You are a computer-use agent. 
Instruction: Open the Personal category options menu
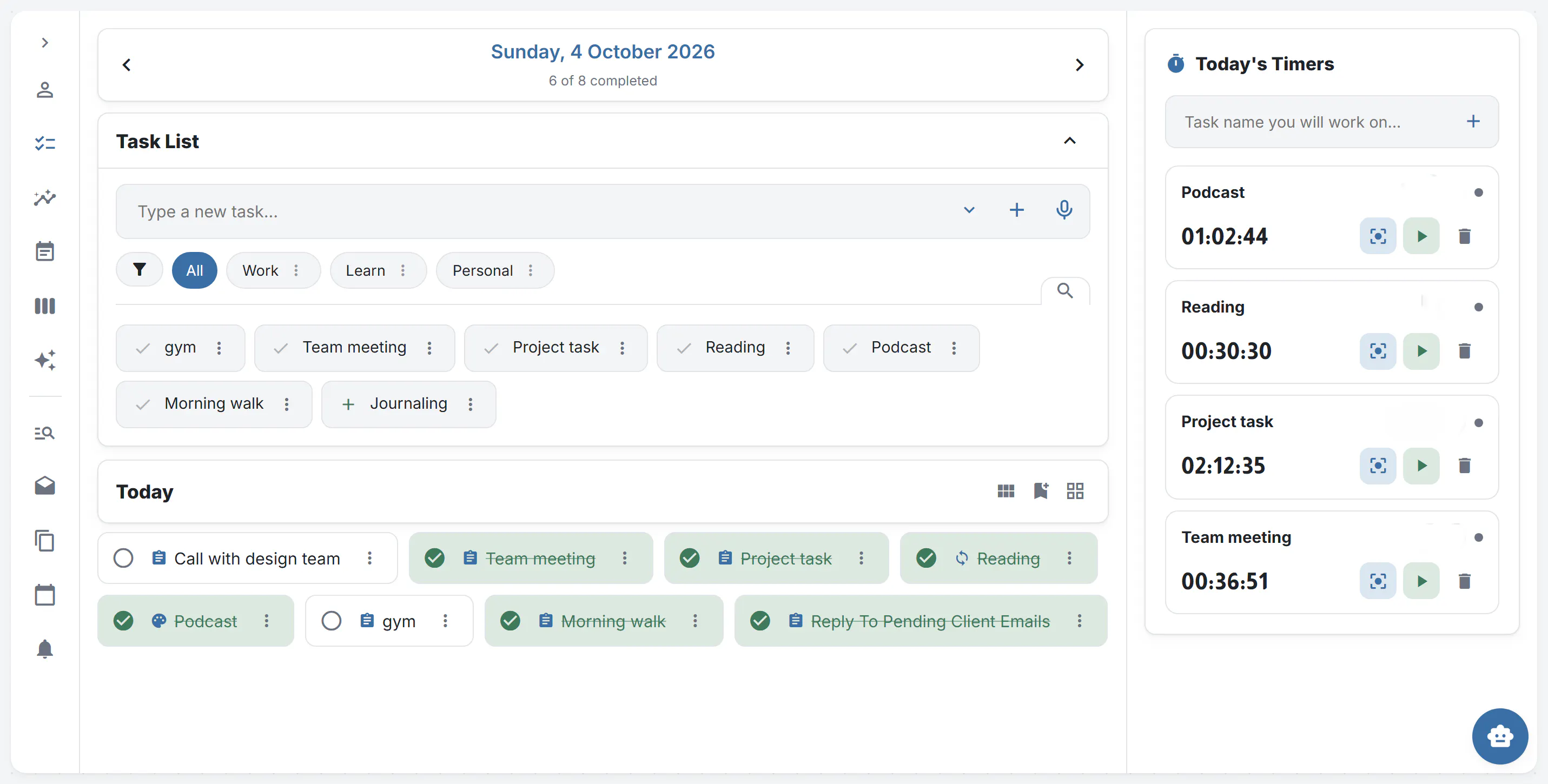tap(531, 270)
